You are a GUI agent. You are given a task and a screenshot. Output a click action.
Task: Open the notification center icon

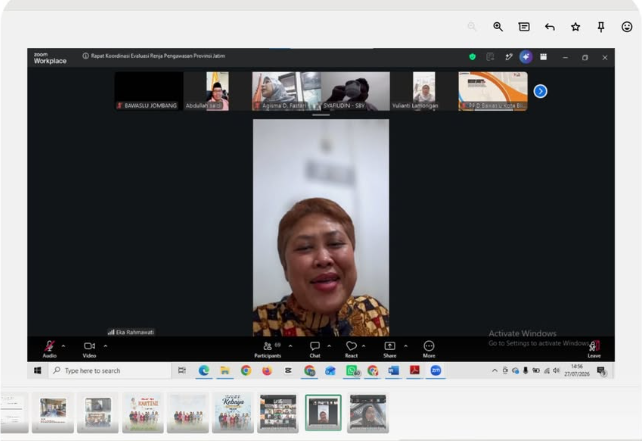pos(601,371)
